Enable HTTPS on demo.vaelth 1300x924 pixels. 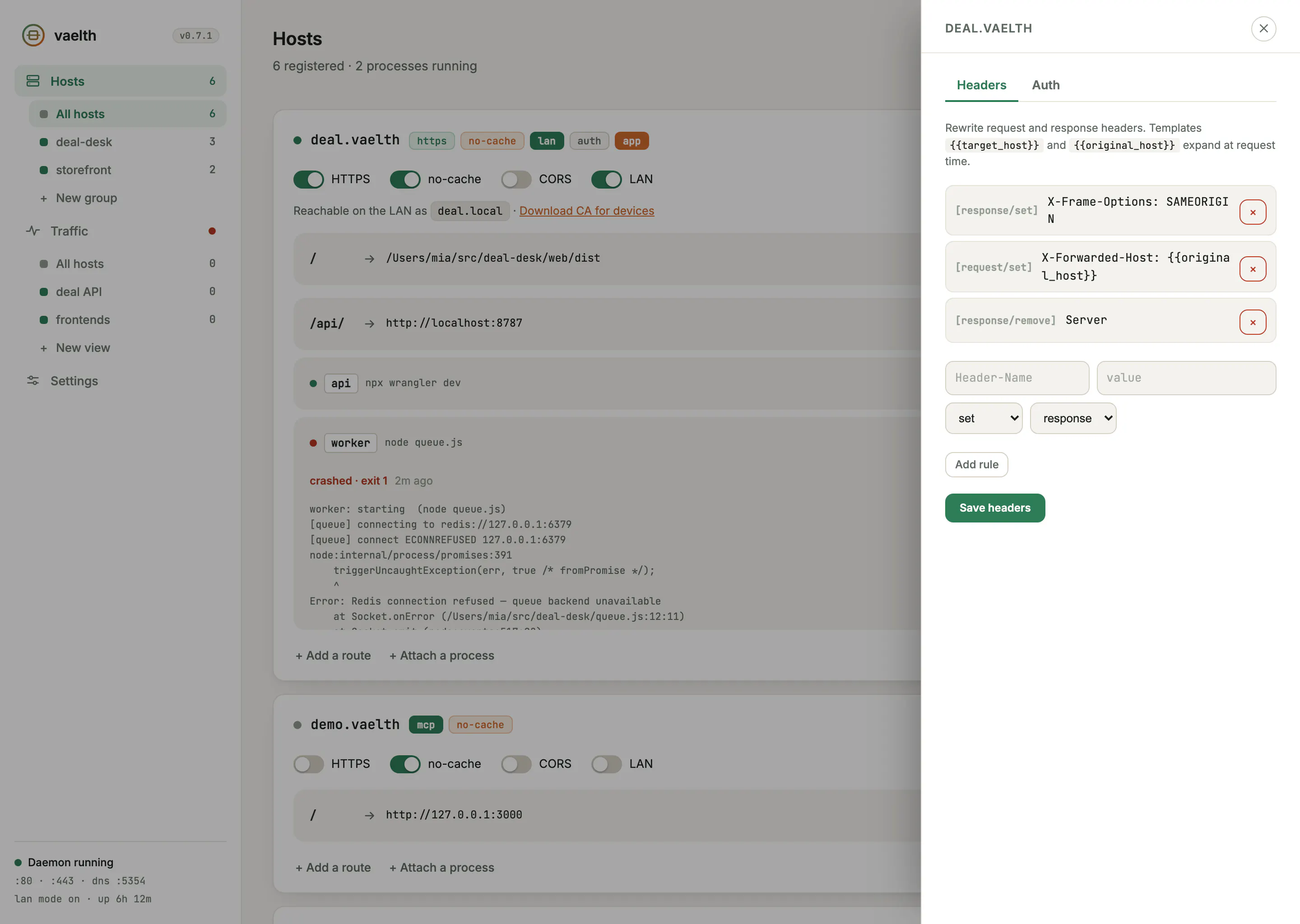click(308, 764)
